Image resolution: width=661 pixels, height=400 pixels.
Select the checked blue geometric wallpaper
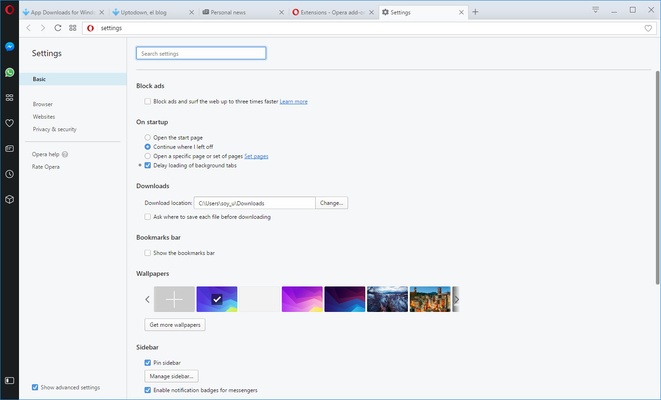click(217, 299)
